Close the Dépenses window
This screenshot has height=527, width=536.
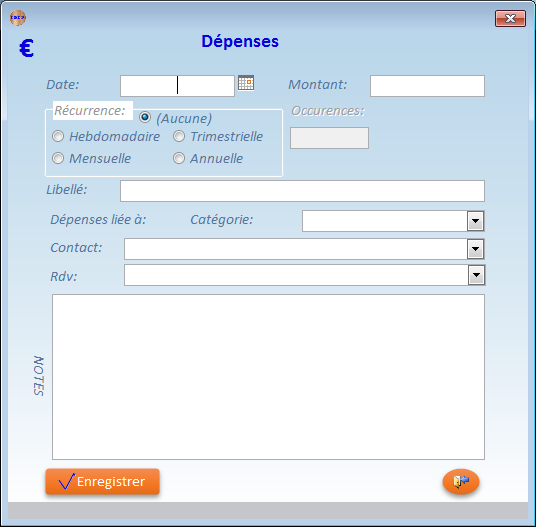pos(510,18)
